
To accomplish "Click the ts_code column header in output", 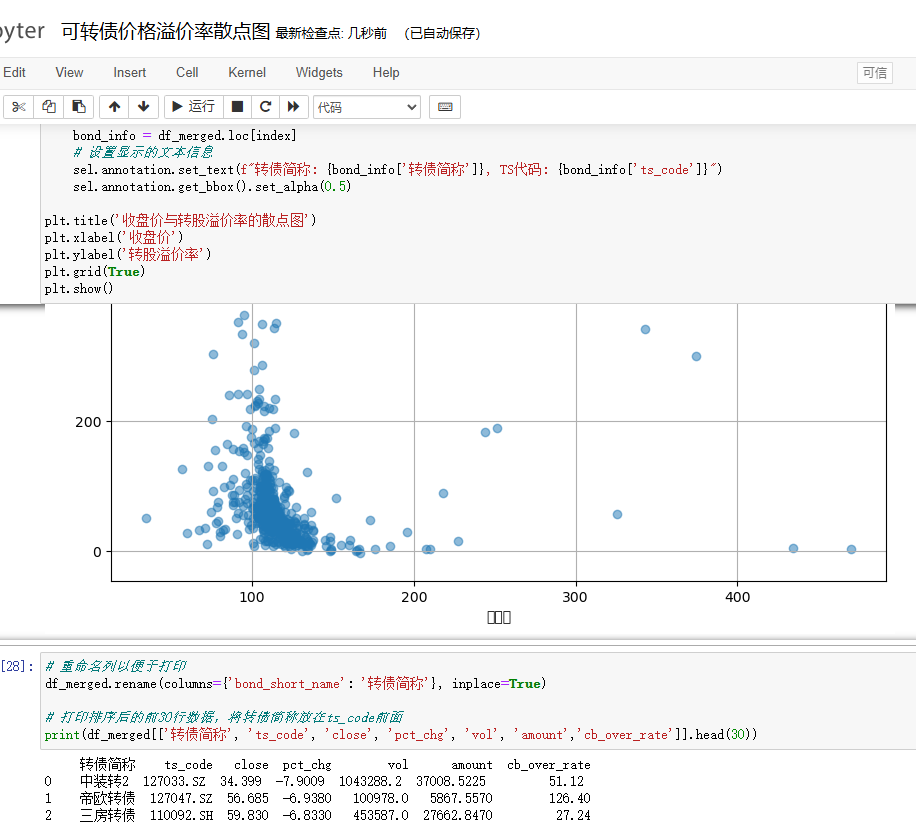I will [x=188, y=765].
